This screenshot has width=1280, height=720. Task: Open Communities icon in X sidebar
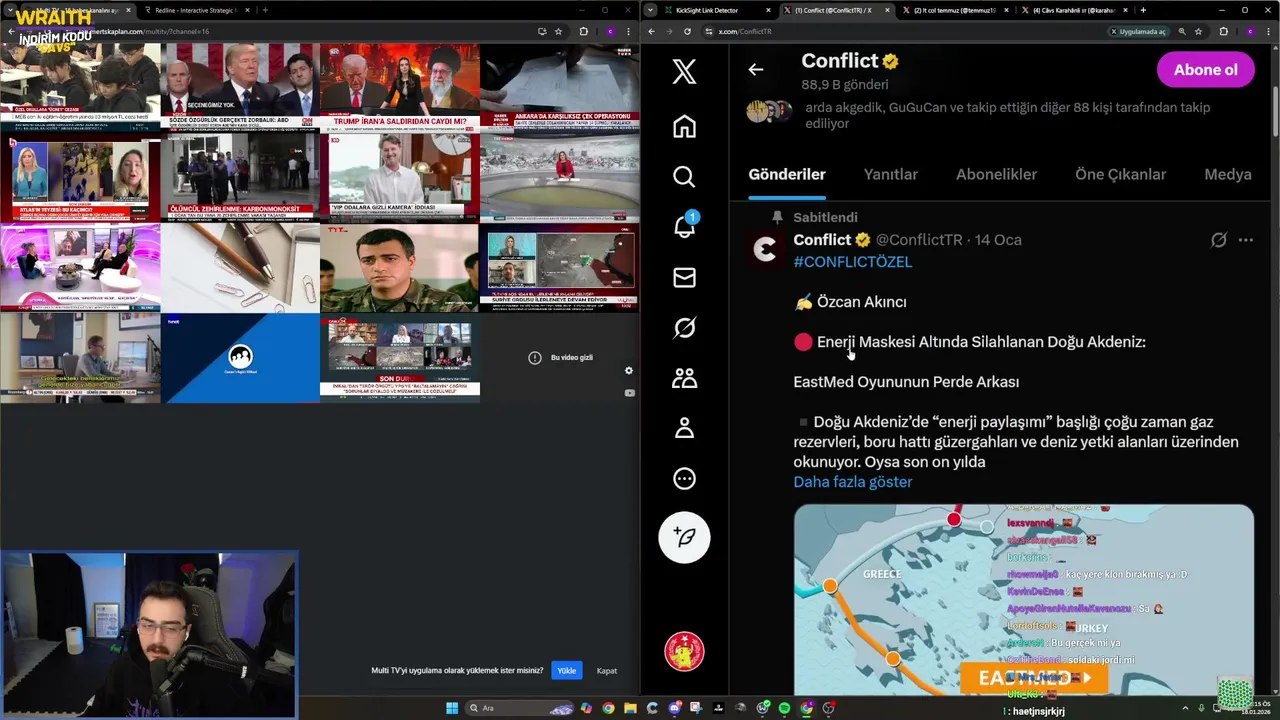[x=684, y=378]
